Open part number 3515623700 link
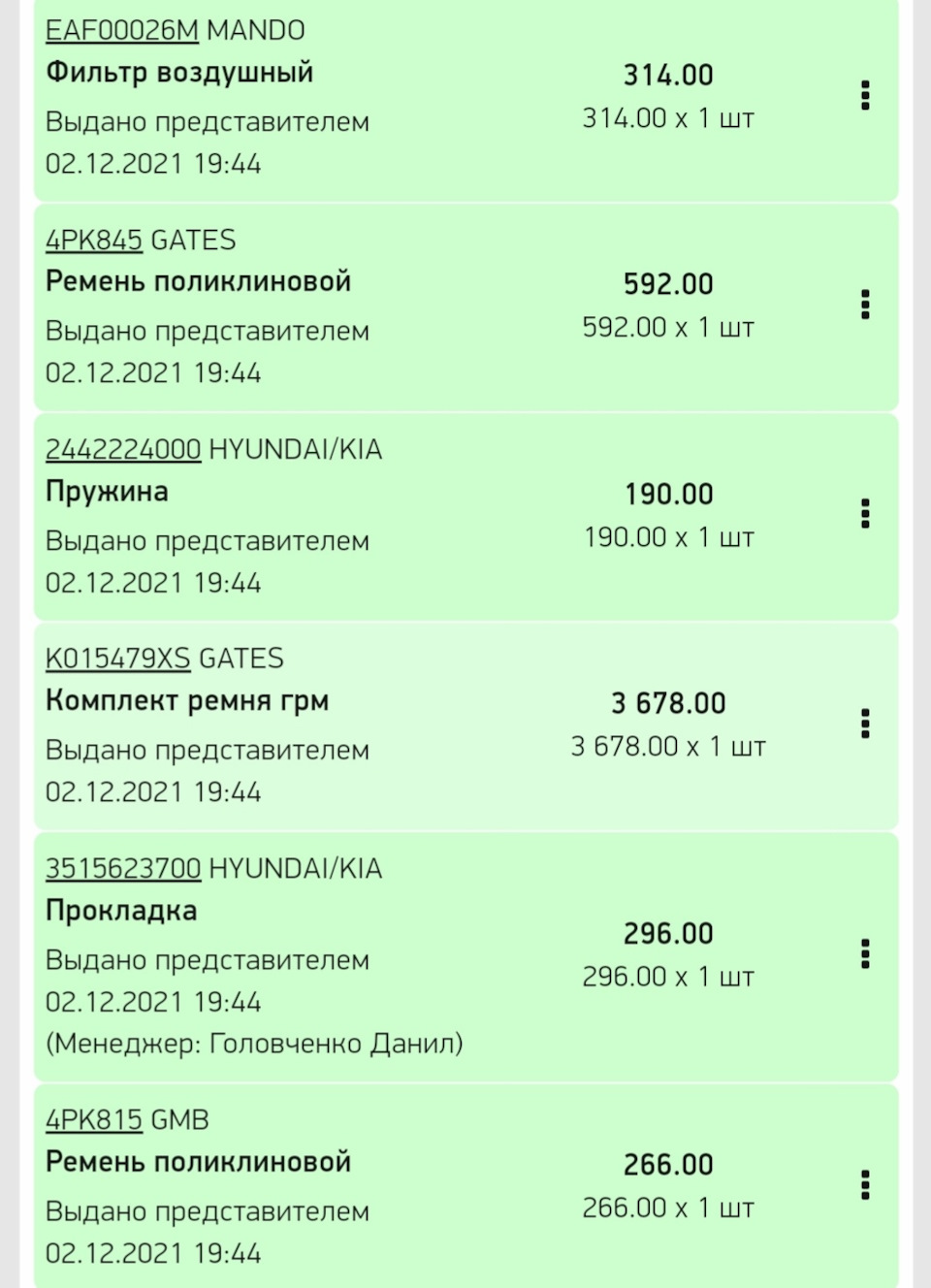Viewport: 931px width, 1288px height. pyautogui.click(x=123, y=869)
